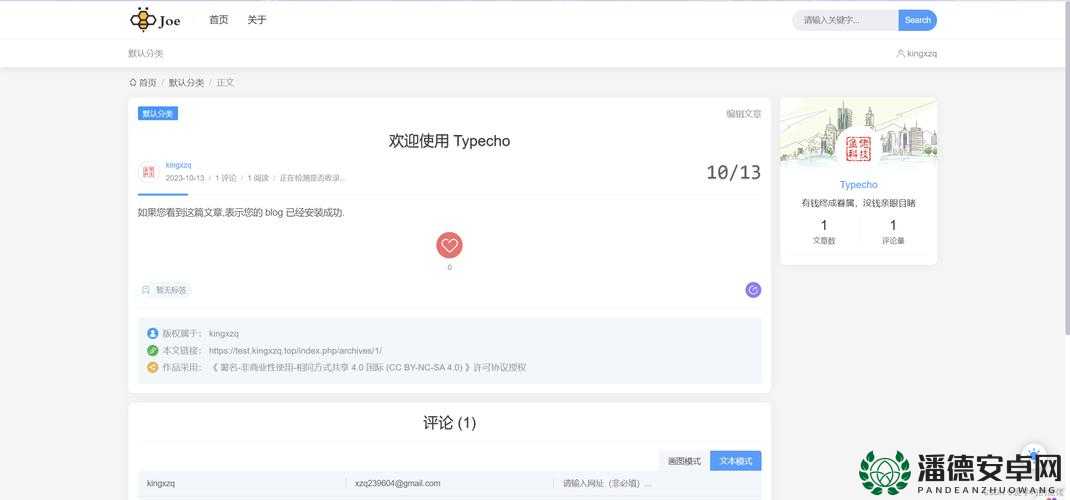Screen dimensions: 1070x500
Task: Open the Typecho sidebar author link
Action: (x=858, y=185)
